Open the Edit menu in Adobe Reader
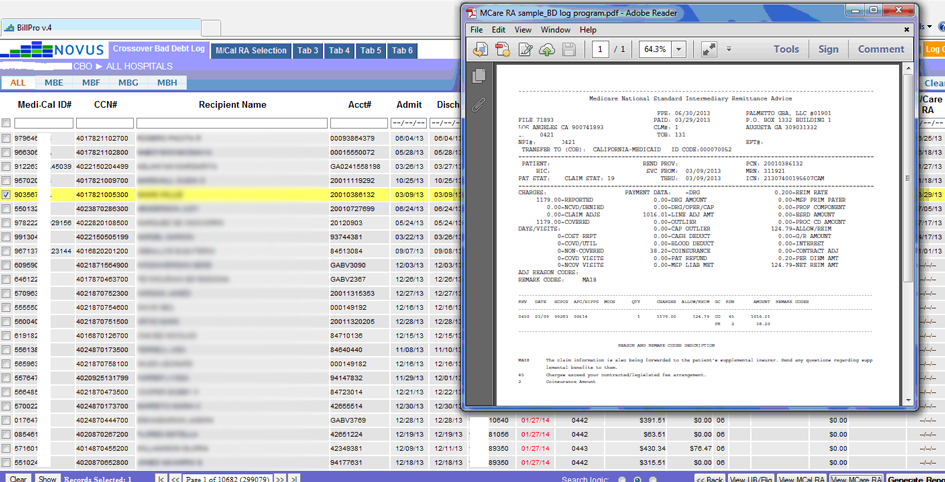Viewport: 945px width, 482px height. point(498,30)
